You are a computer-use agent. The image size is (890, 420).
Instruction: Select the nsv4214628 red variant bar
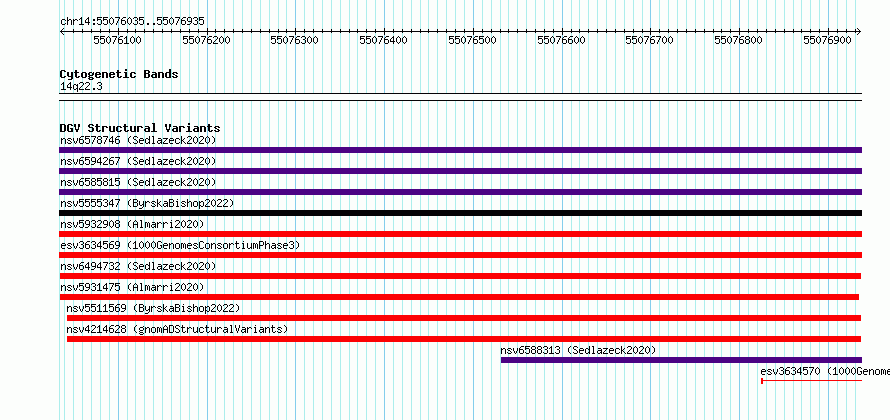[x=464, y=339]
